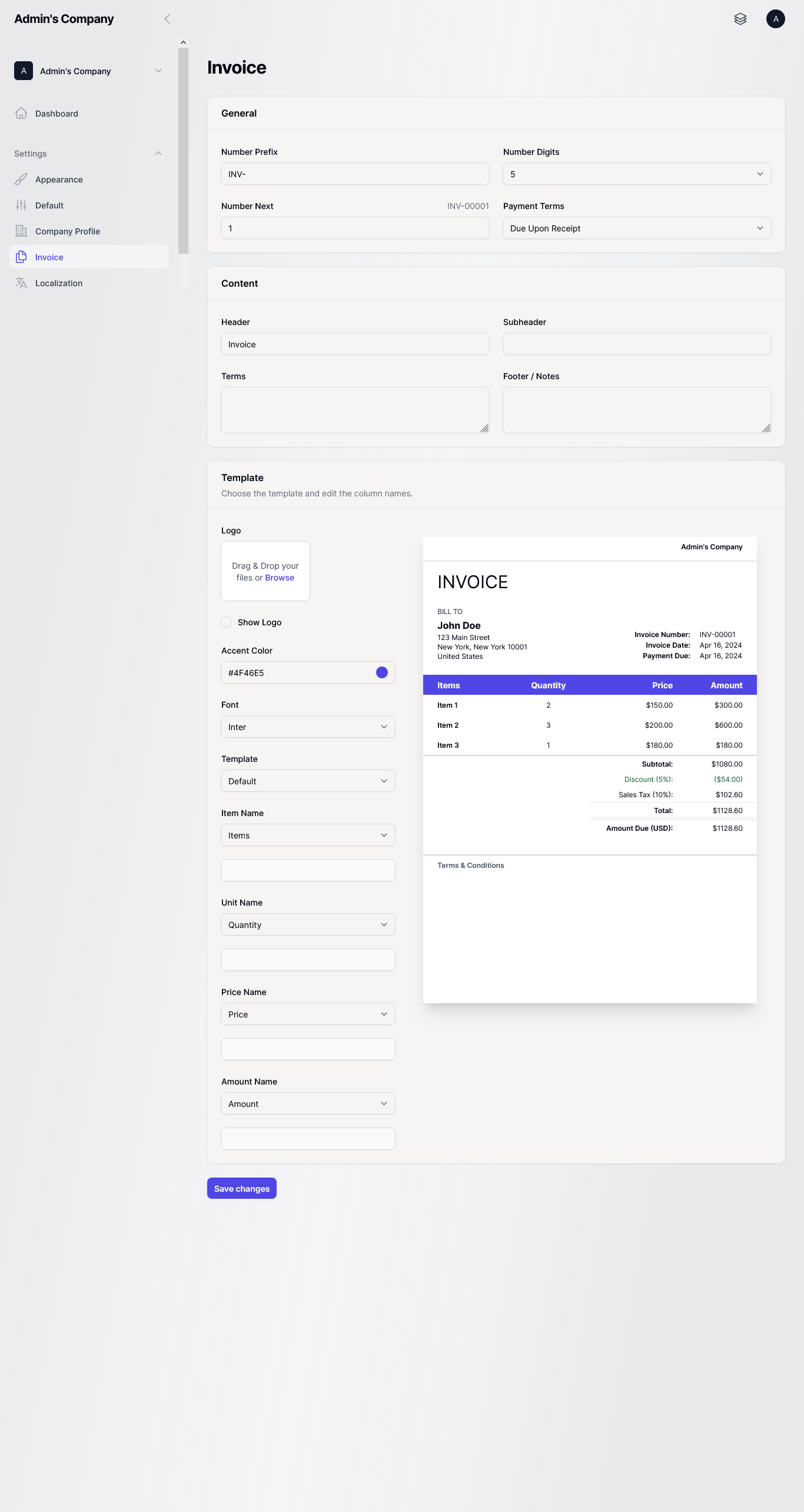Open Localization settings

[x=89, y=283]
